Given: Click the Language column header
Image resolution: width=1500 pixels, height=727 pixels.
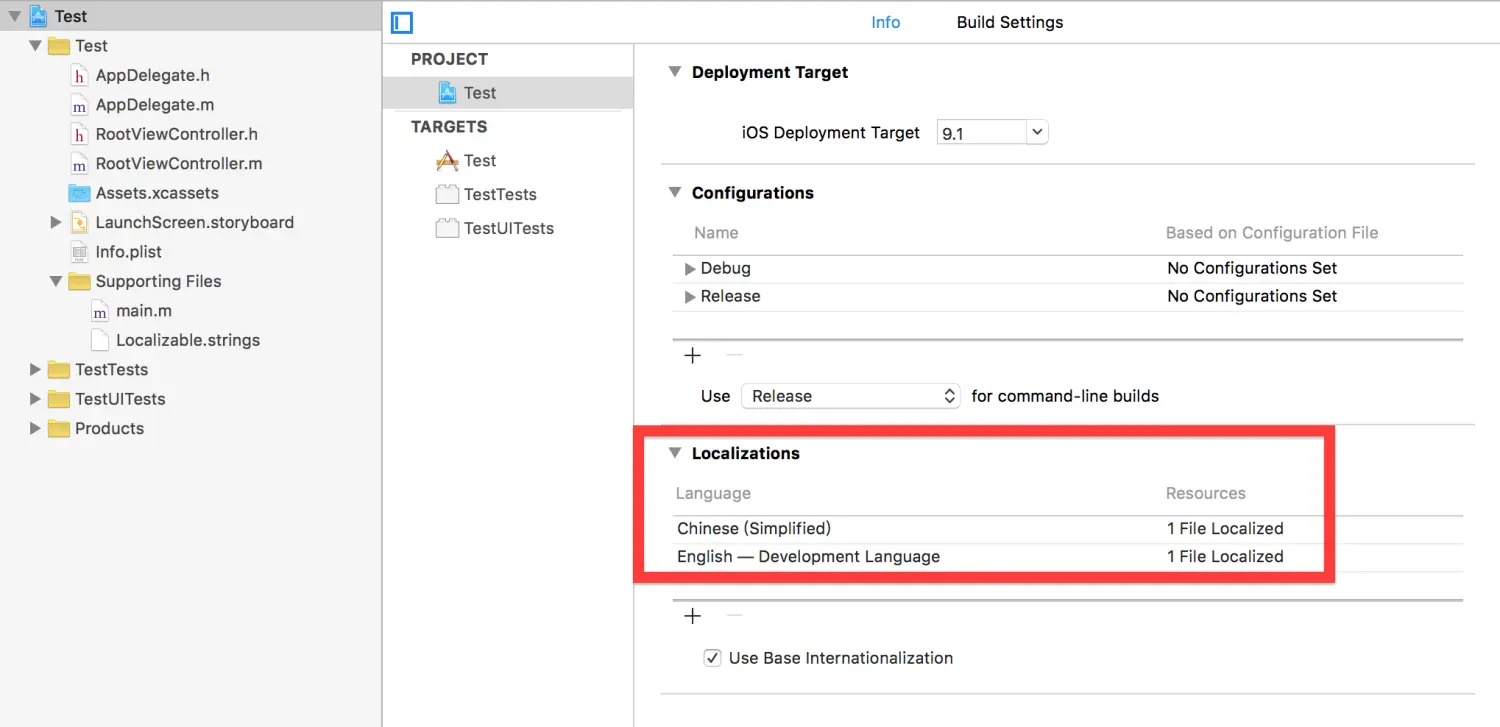Looking at the screenshot, I should pyautogui.click(x=713, y=493).
